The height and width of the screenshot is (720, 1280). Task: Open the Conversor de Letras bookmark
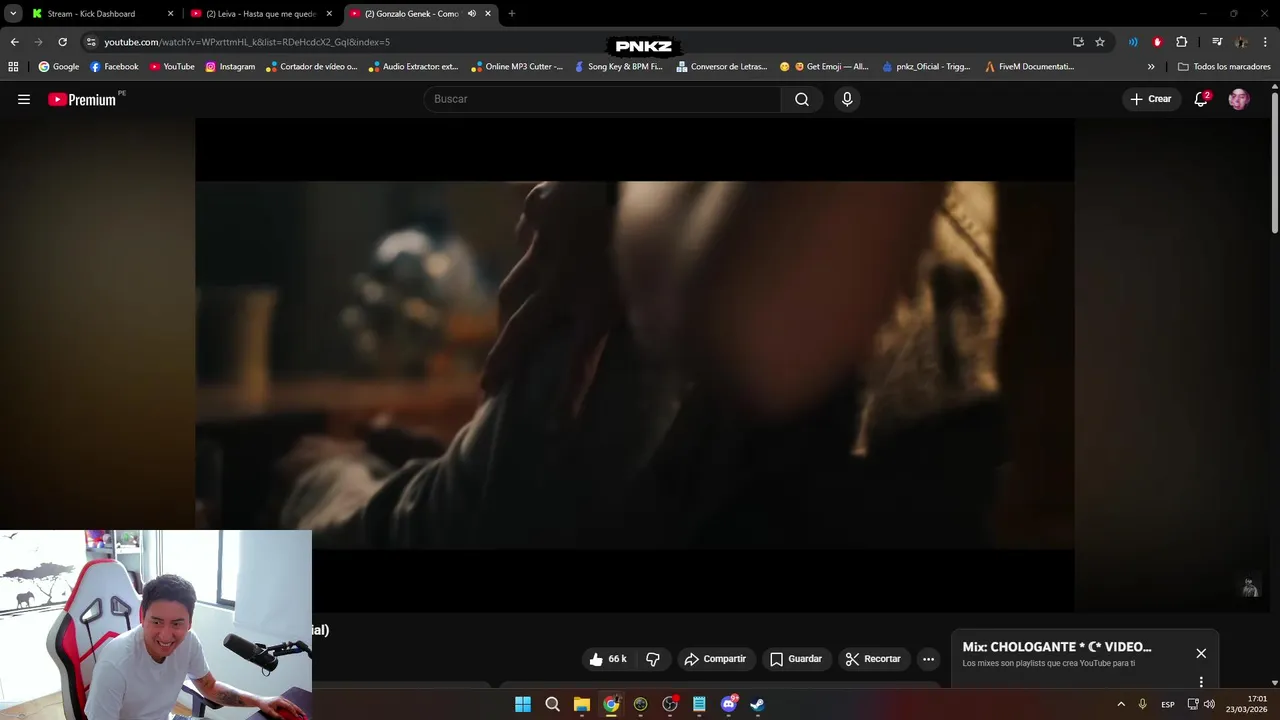[722, 67]
